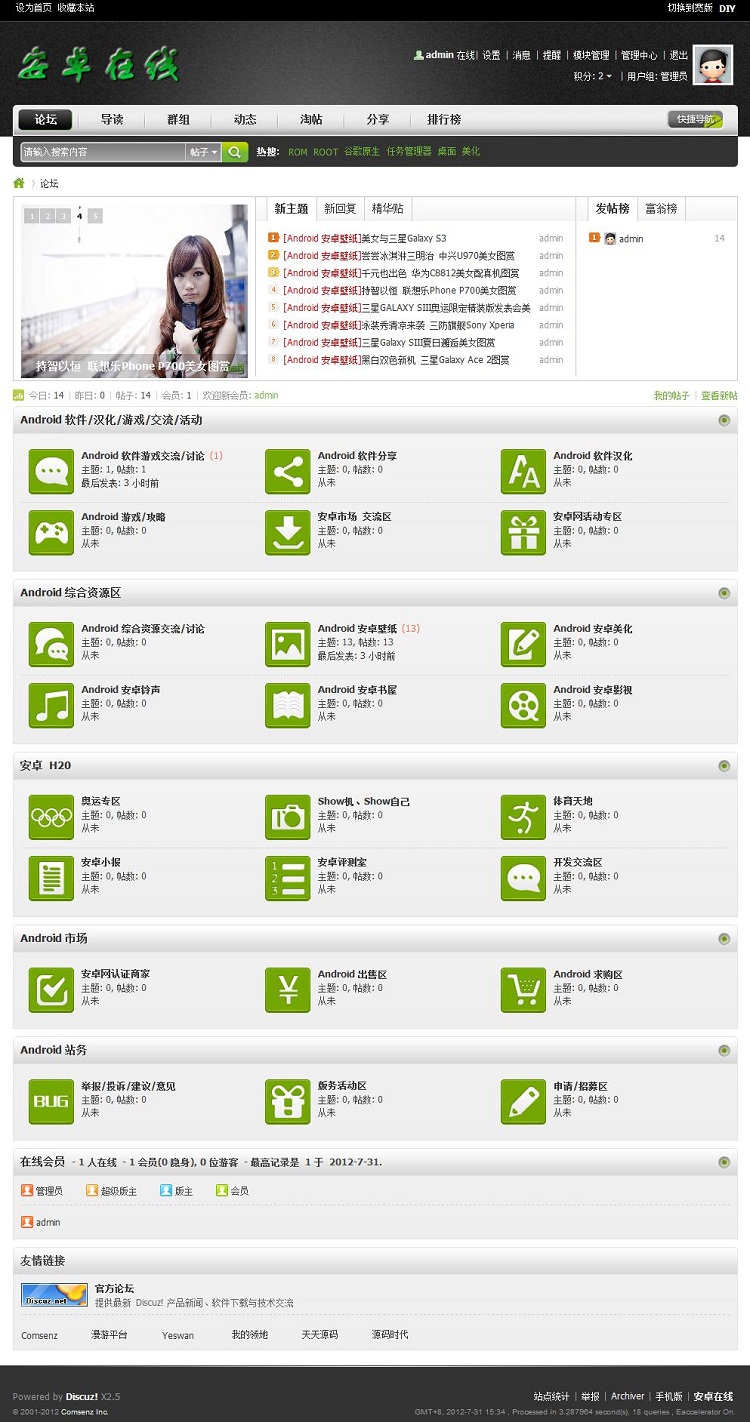Open the Android 安卓影视 film reel icon
Viewport: 750px width, 1422px height.
[x=524, y=705]
